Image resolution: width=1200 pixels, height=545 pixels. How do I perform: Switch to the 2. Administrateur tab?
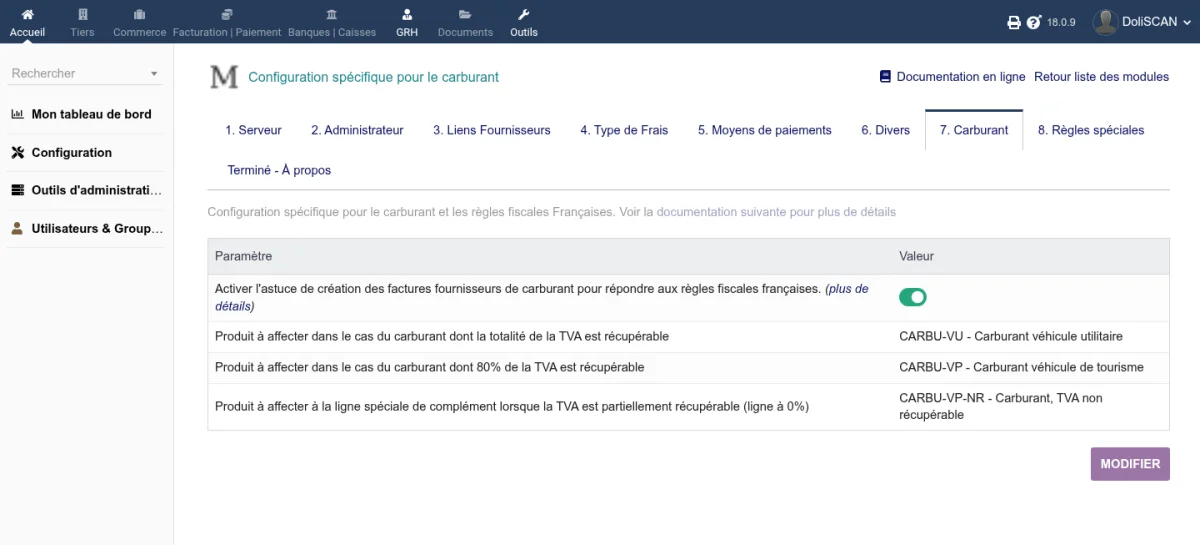pos(357,130)
